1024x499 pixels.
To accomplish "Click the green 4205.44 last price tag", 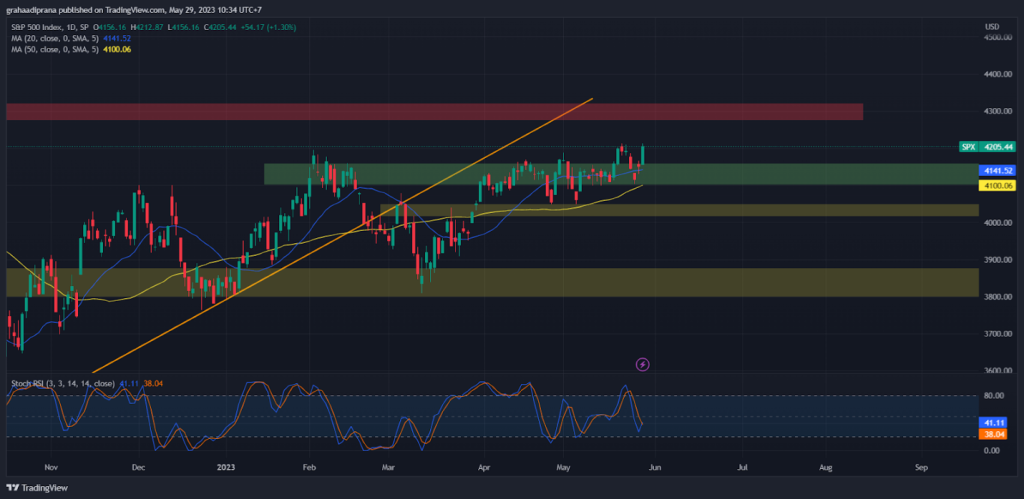I will [997, 147].
